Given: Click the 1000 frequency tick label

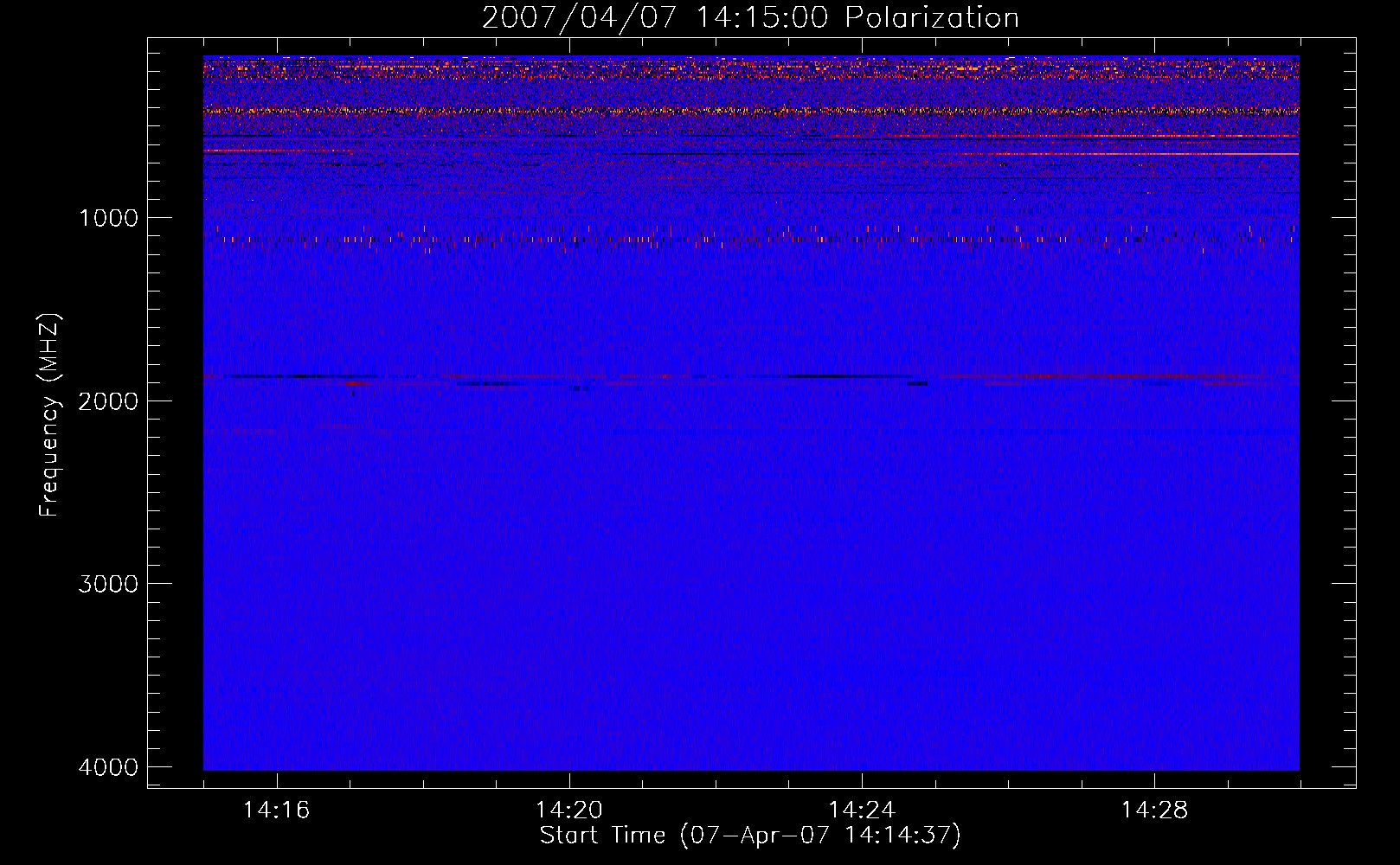Looking at the screenshot, I should (108, 218).
